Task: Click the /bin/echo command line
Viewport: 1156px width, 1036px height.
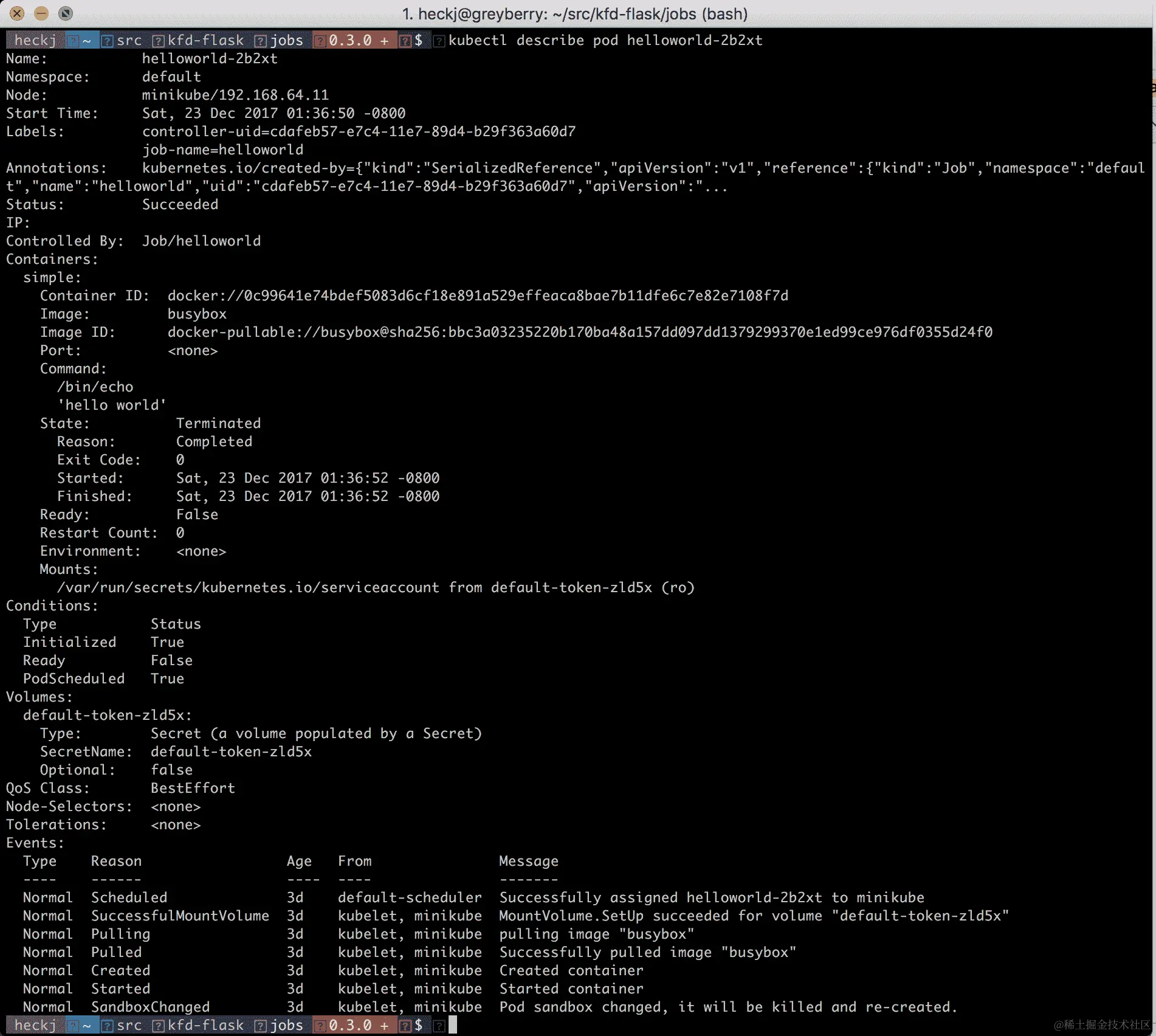Action: coord(95,387)
